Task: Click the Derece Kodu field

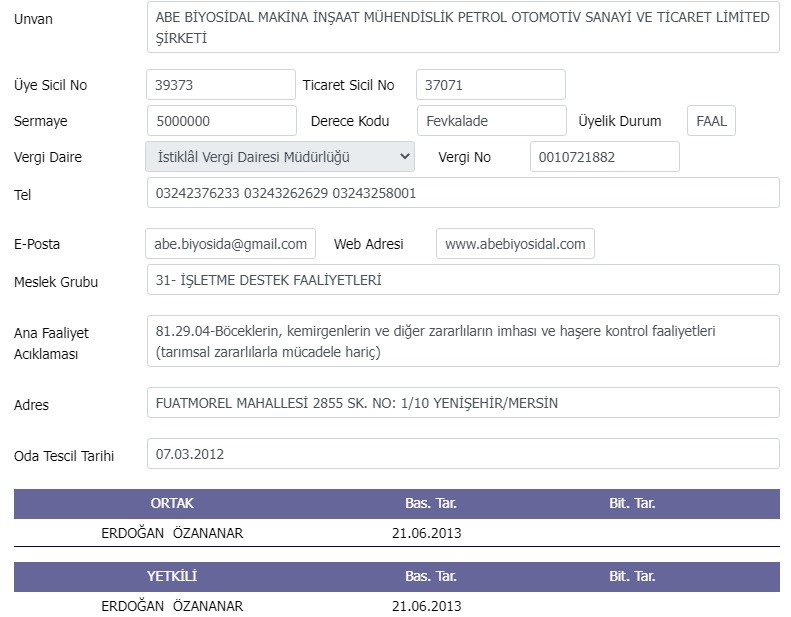Action: 490,121
